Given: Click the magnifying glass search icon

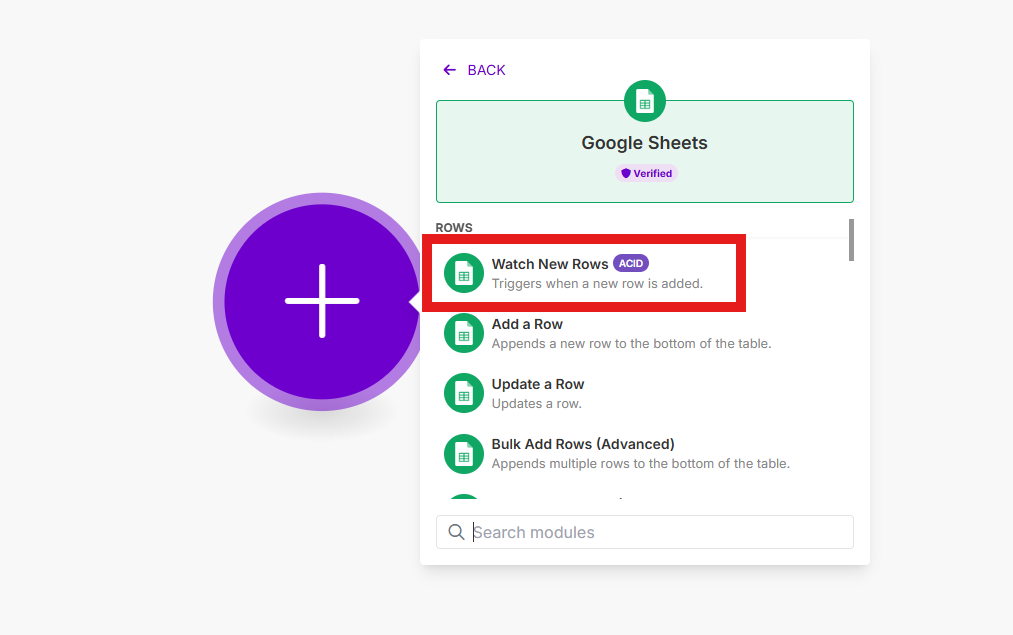Looking at the screenshot, I should click(456, 532).
